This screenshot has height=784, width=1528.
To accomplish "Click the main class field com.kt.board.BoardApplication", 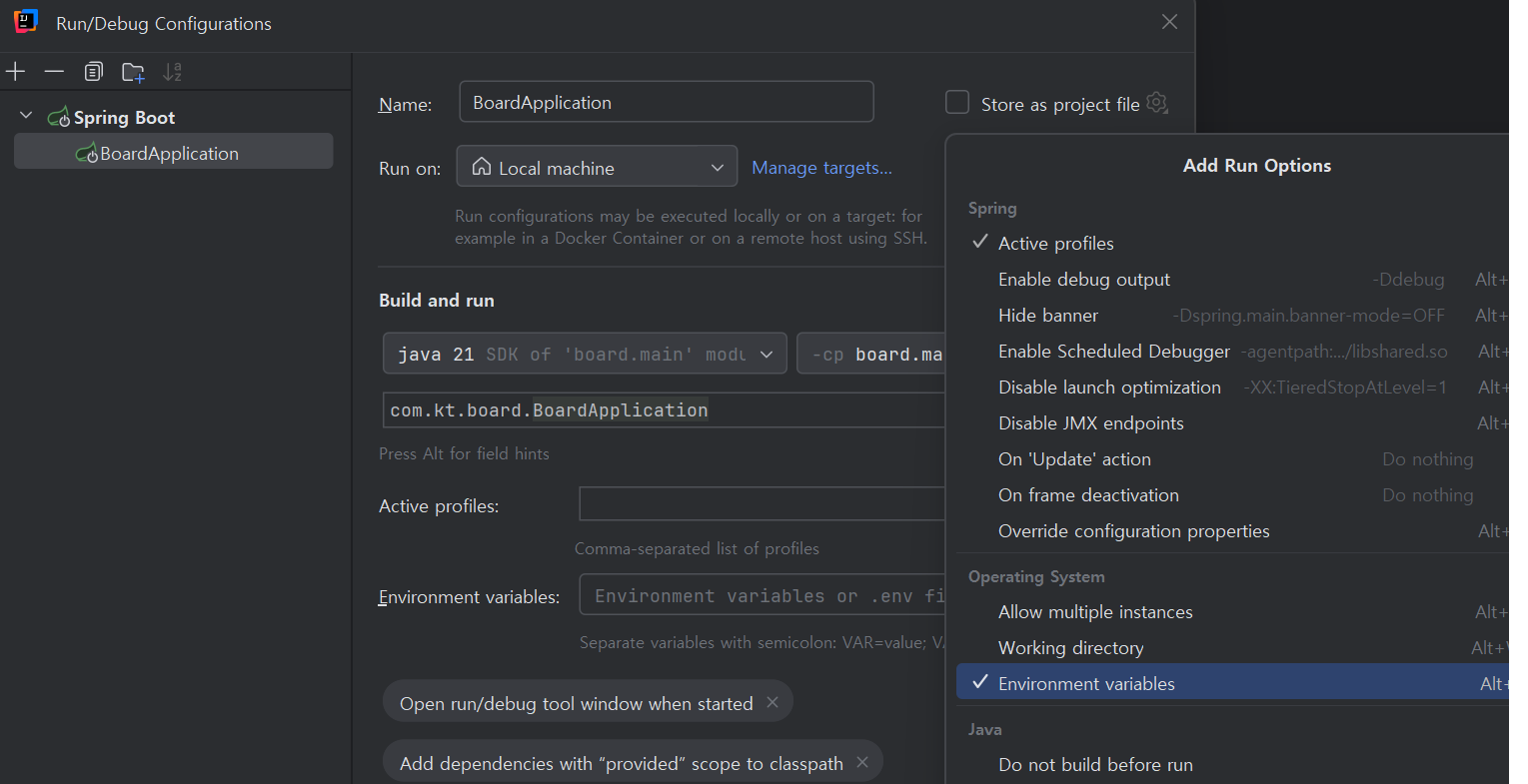I will [x=664, y=410].
